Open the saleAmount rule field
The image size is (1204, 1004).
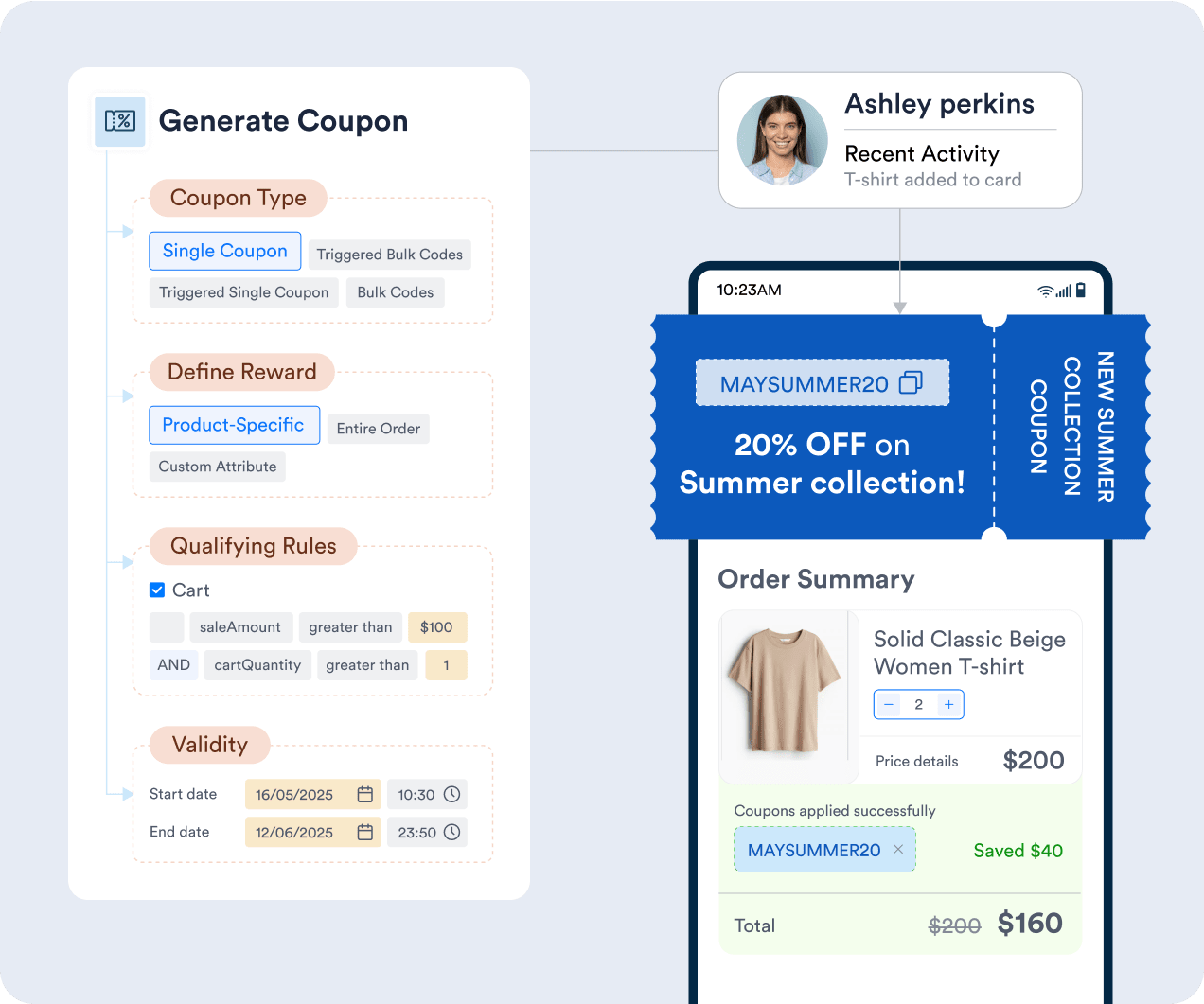pyautogui.click(x=240, y=627)
